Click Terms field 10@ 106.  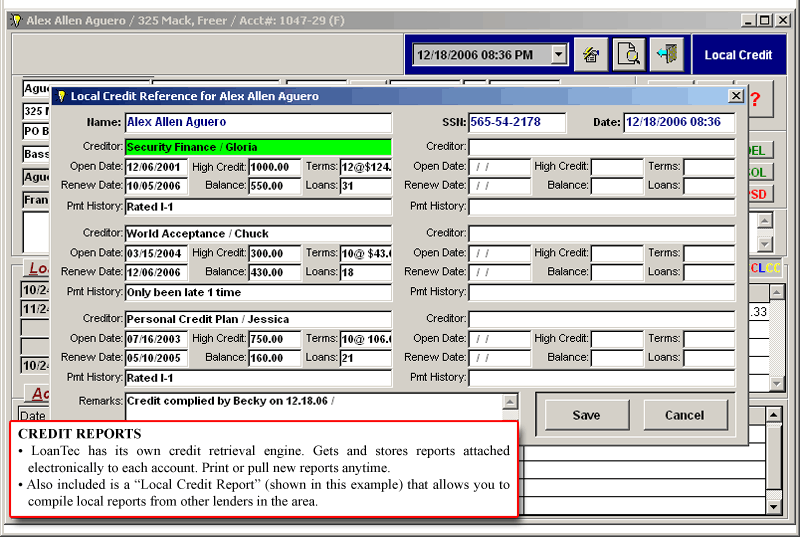pos(365,339)
